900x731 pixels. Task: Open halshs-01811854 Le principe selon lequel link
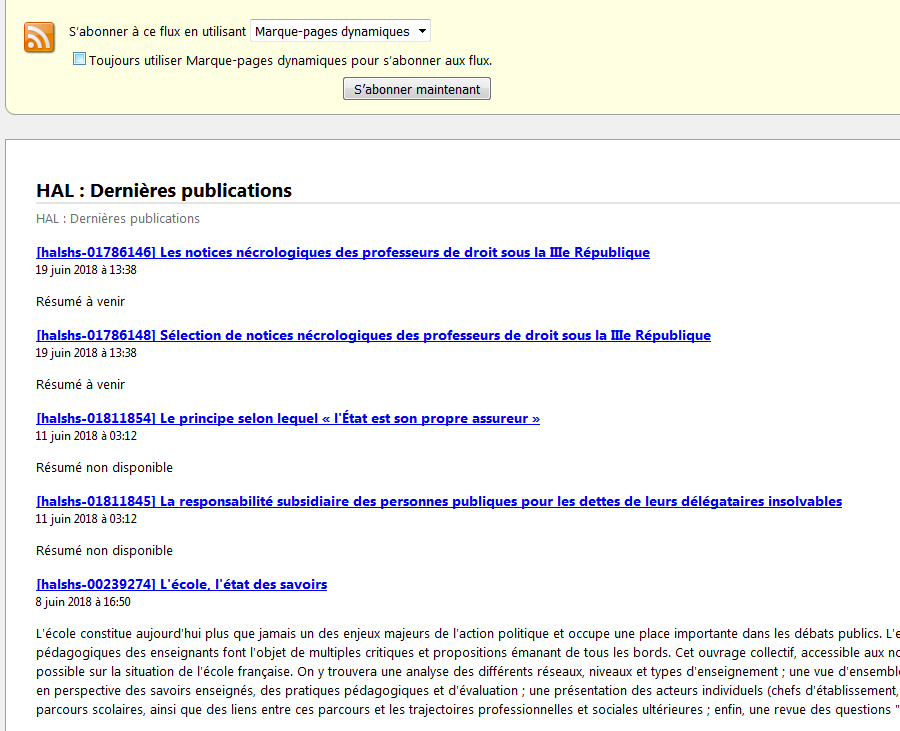tap(288, 418)
